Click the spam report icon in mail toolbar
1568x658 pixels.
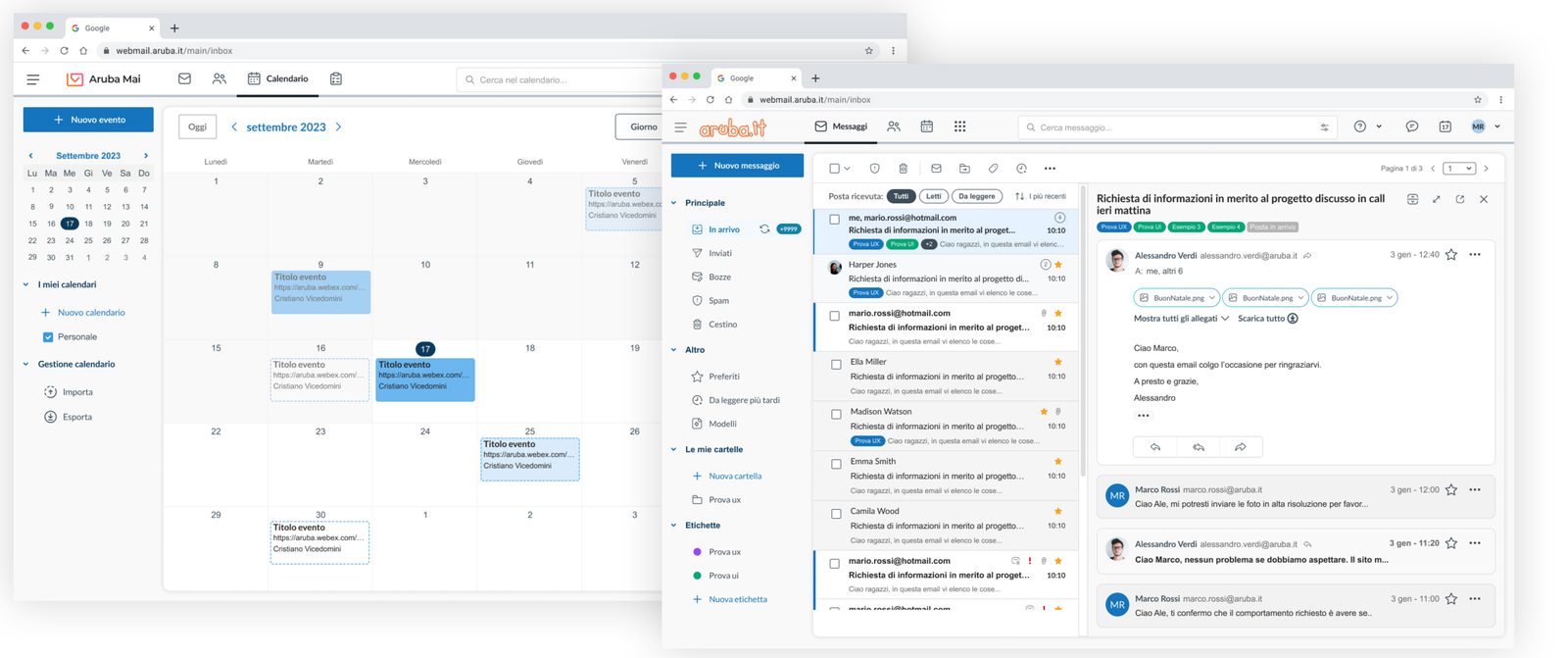[x=875, y=169]
